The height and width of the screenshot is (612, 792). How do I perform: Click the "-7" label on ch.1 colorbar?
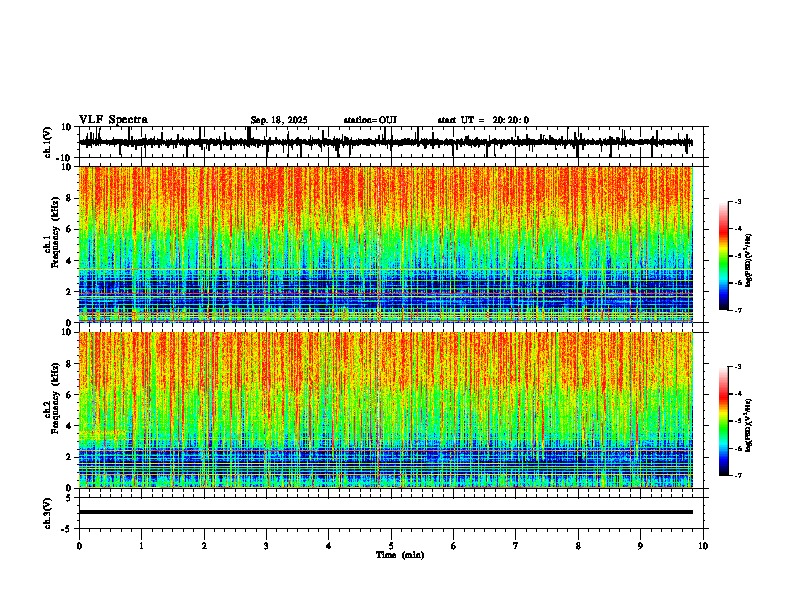tap(737, 311)
